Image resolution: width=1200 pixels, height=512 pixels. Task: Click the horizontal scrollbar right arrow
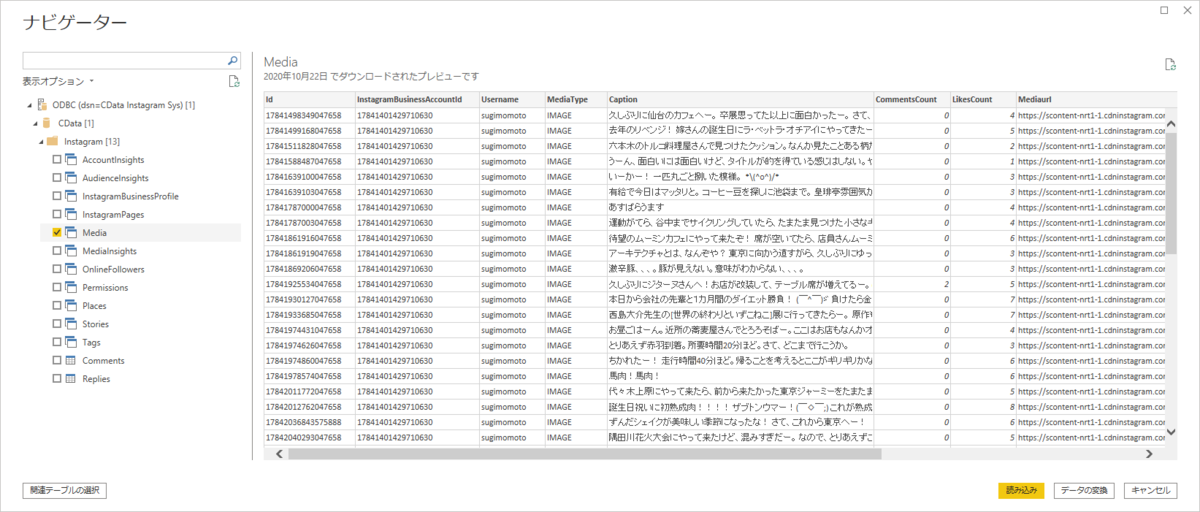point(1147,453)
